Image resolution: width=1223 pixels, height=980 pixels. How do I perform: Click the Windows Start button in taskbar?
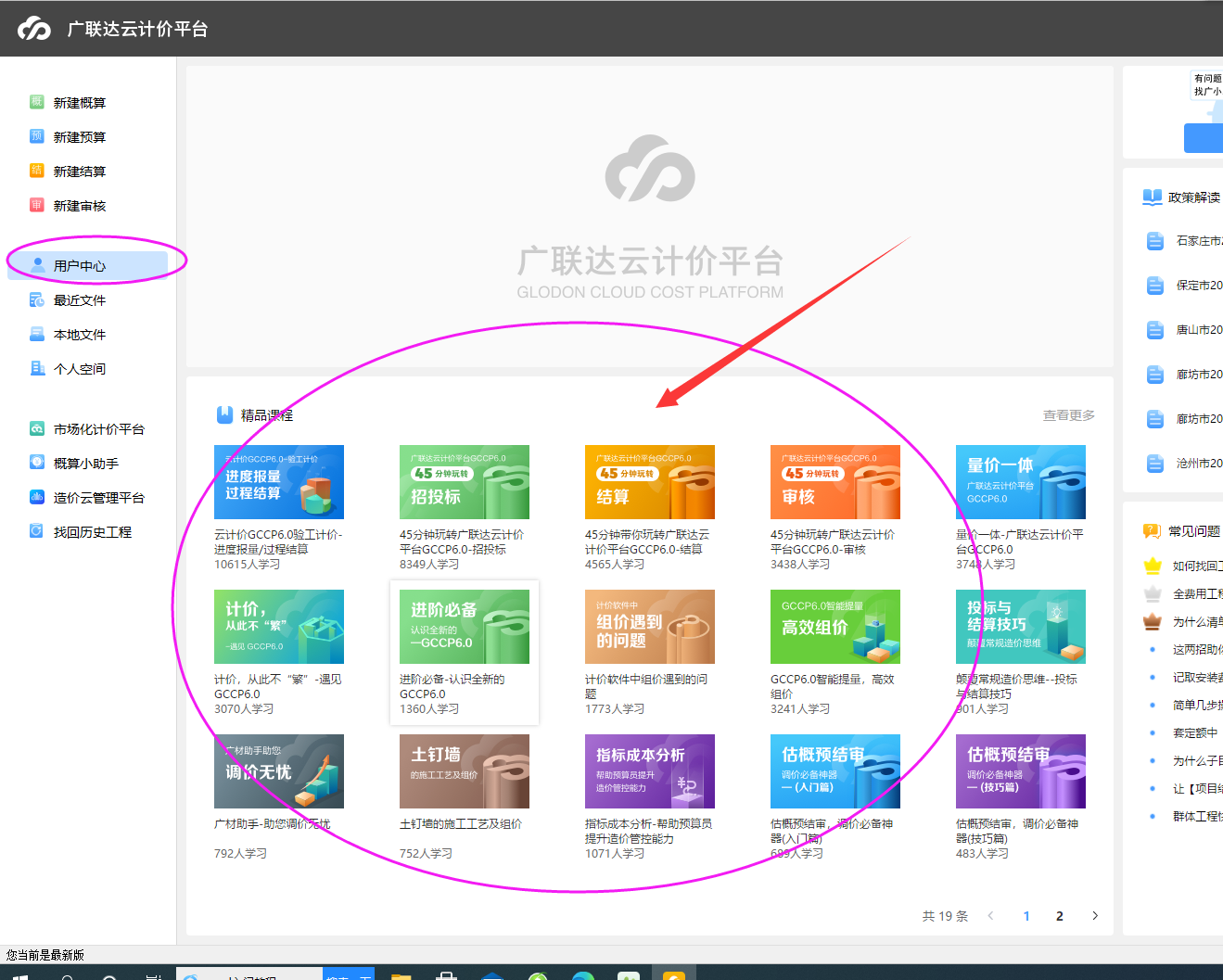point(19,975)
